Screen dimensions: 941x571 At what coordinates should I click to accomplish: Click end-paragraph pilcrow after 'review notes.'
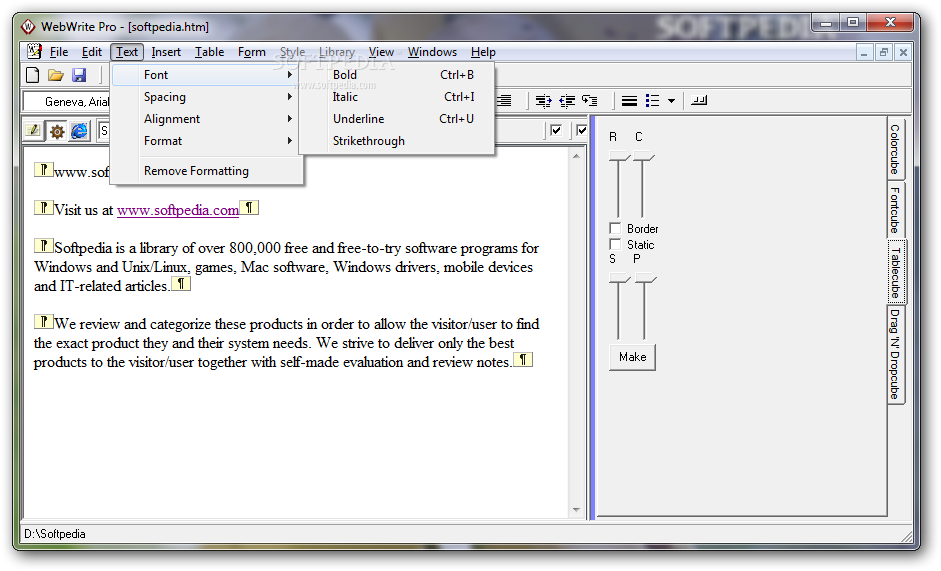(x=523, y=360)
